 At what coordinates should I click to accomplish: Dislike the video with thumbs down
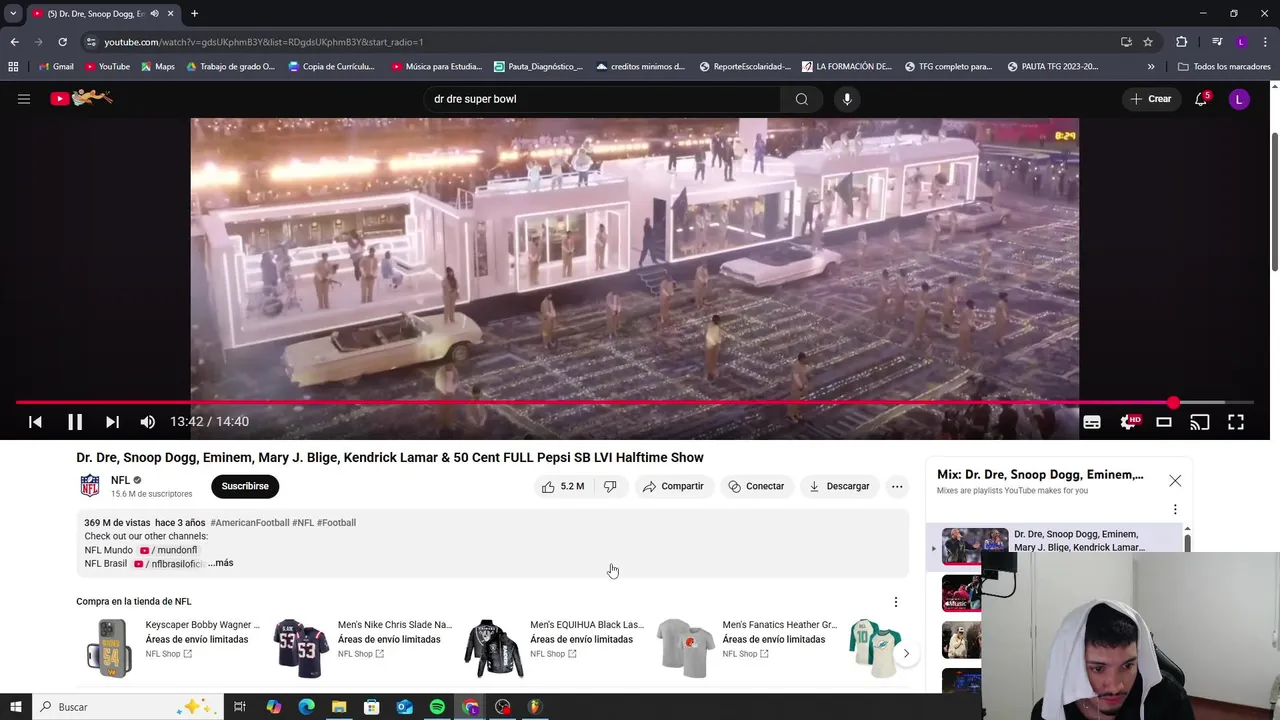610,486
